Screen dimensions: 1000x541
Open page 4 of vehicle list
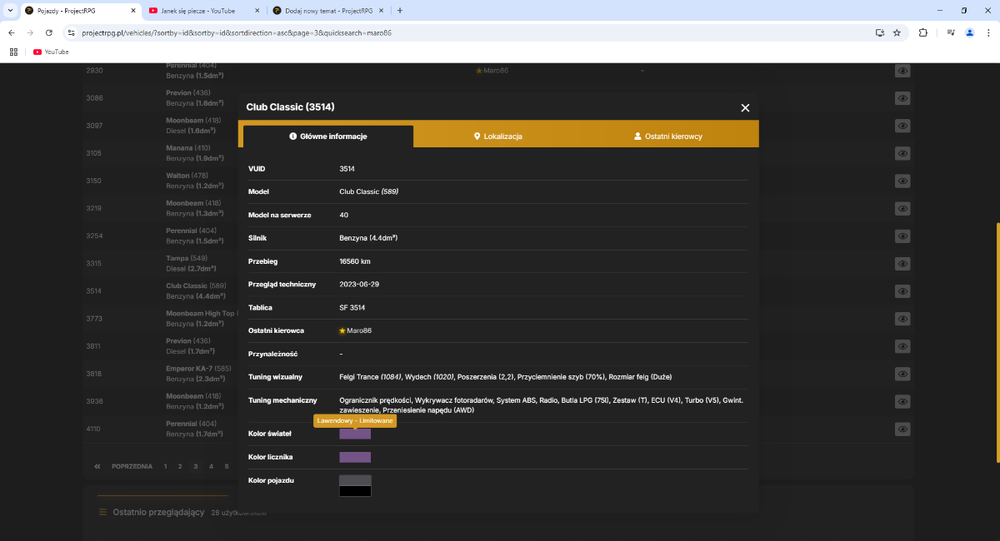point(211,466)
